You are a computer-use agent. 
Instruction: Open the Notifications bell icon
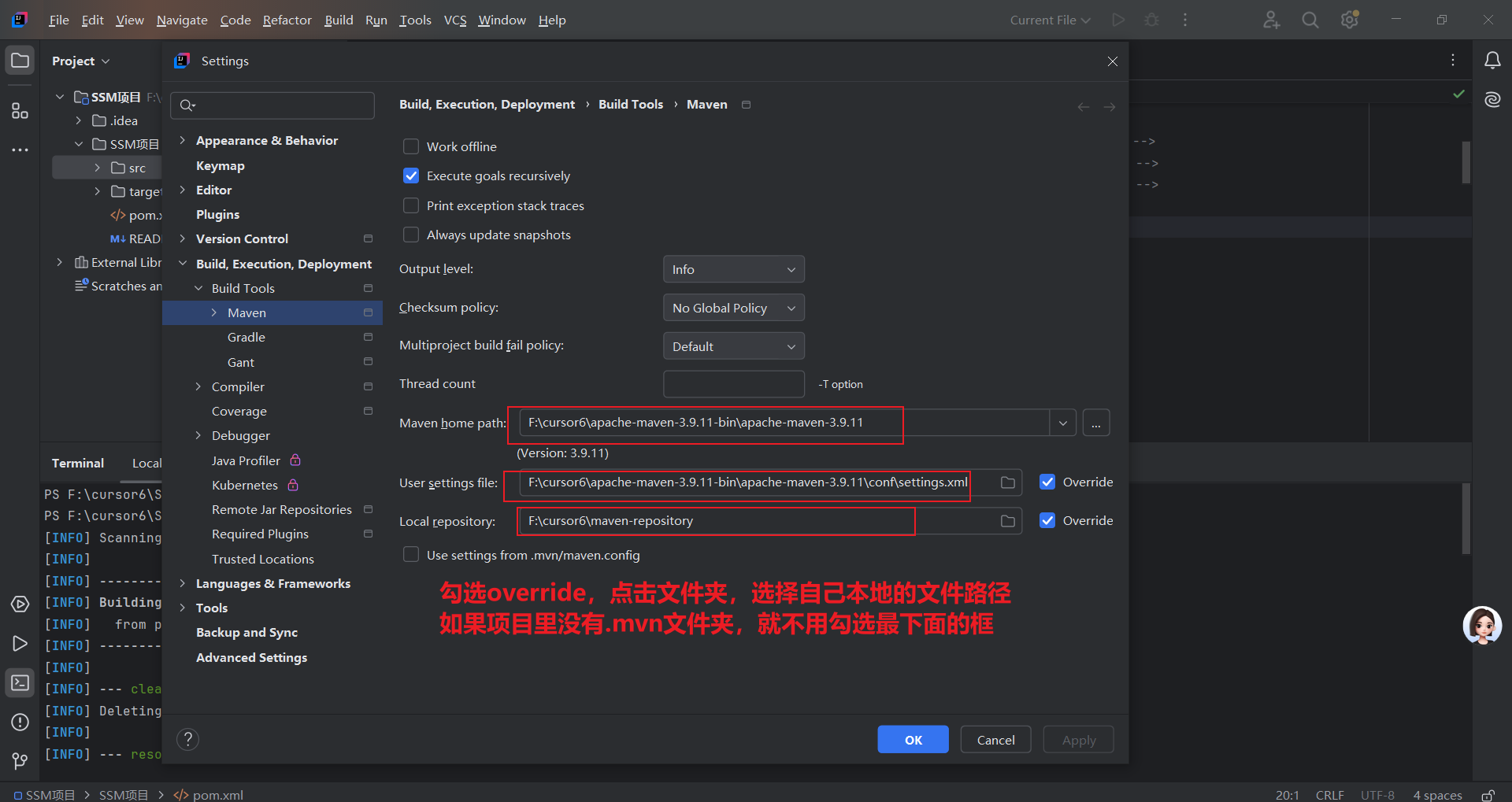tap(1492, 61)
